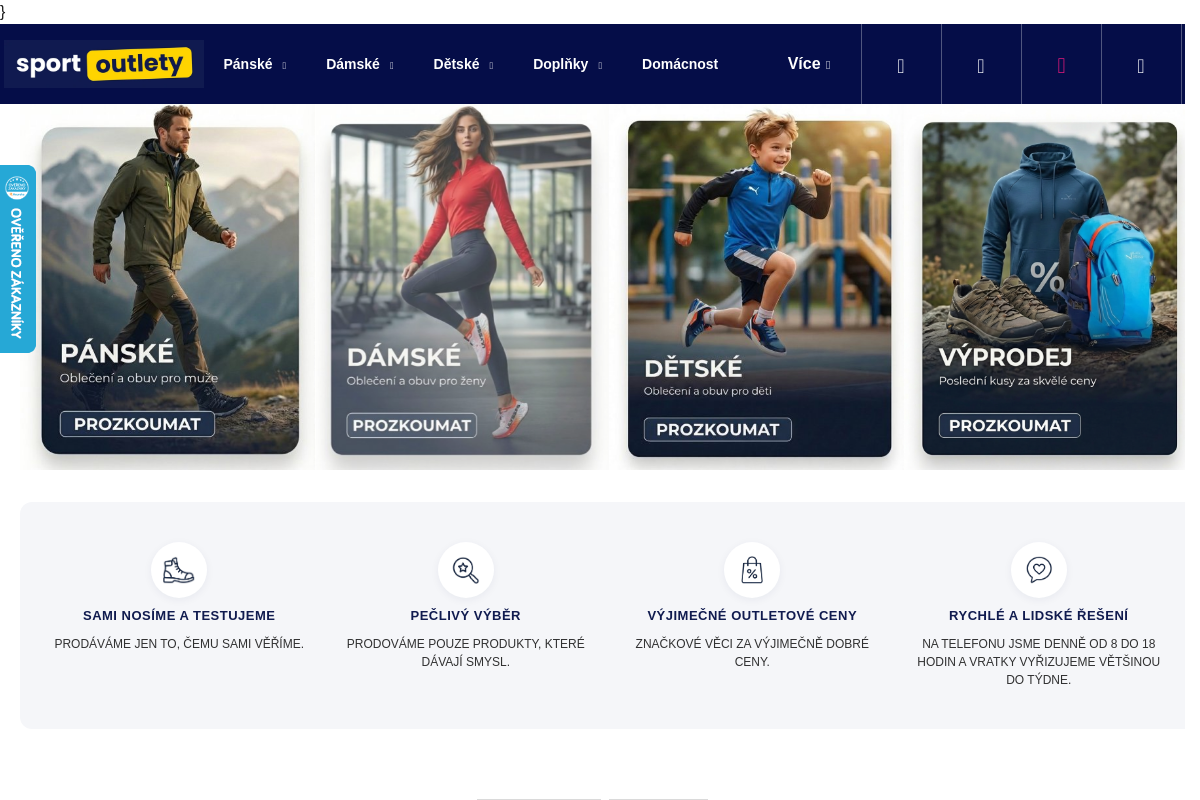This screenshot has height=800, width=1200.
Task: Click PROZKOUMAT on the Dámské card
Action: coord(412,425)
